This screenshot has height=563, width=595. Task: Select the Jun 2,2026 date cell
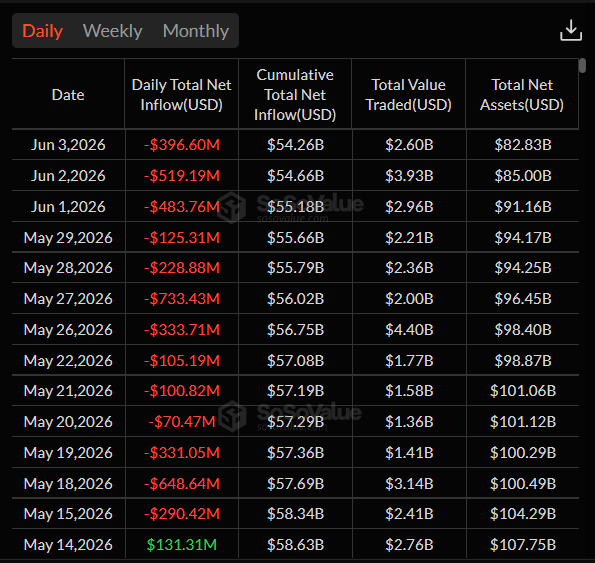(68, 176)
